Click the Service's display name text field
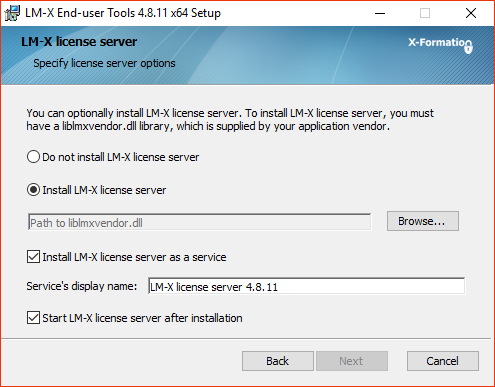495x387 pixels. pyautogui.click(x=306, y=286)
